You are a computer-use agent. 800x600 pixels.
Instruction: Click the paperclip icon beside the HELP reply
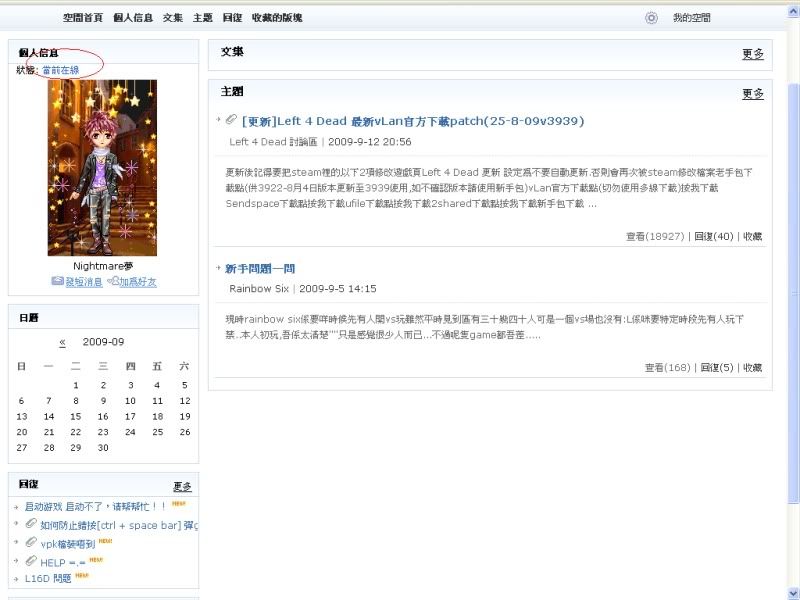(x=31, y=560)
